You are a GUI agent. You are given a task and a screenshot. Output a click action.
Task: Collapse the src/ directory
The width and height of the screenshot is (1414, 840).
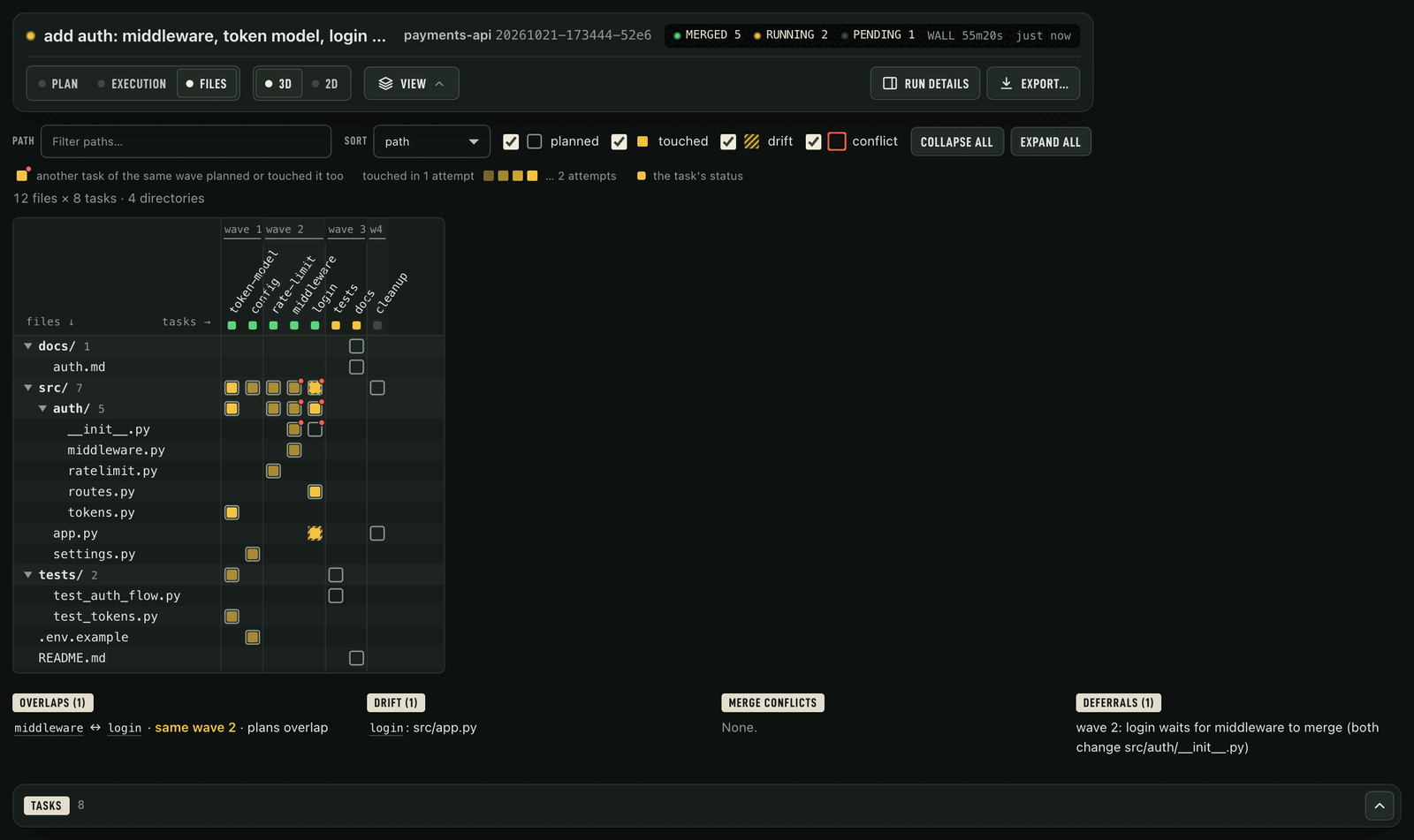(x=28, y=388)
